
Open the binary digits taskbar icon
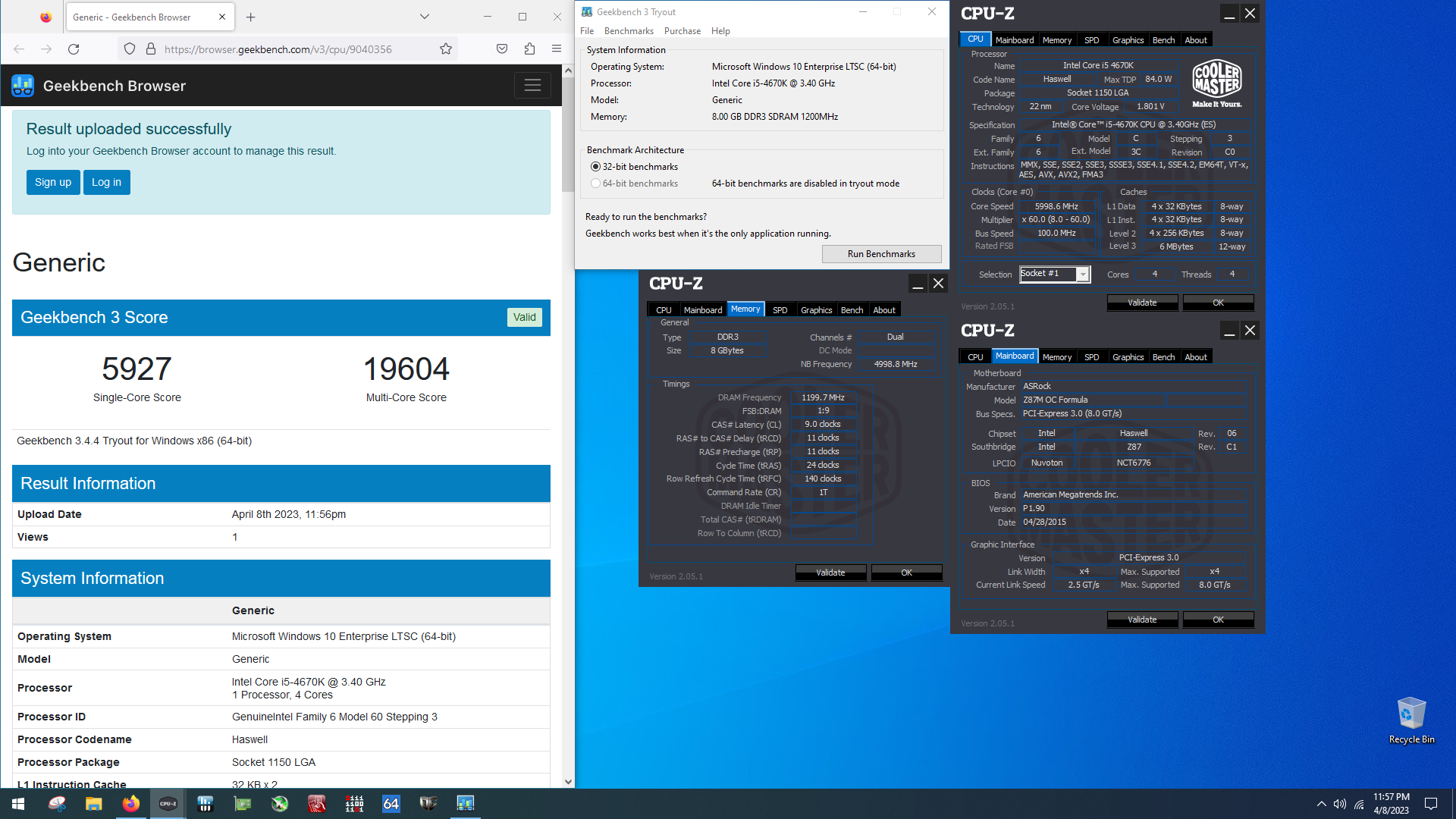(x=353, y=804)
